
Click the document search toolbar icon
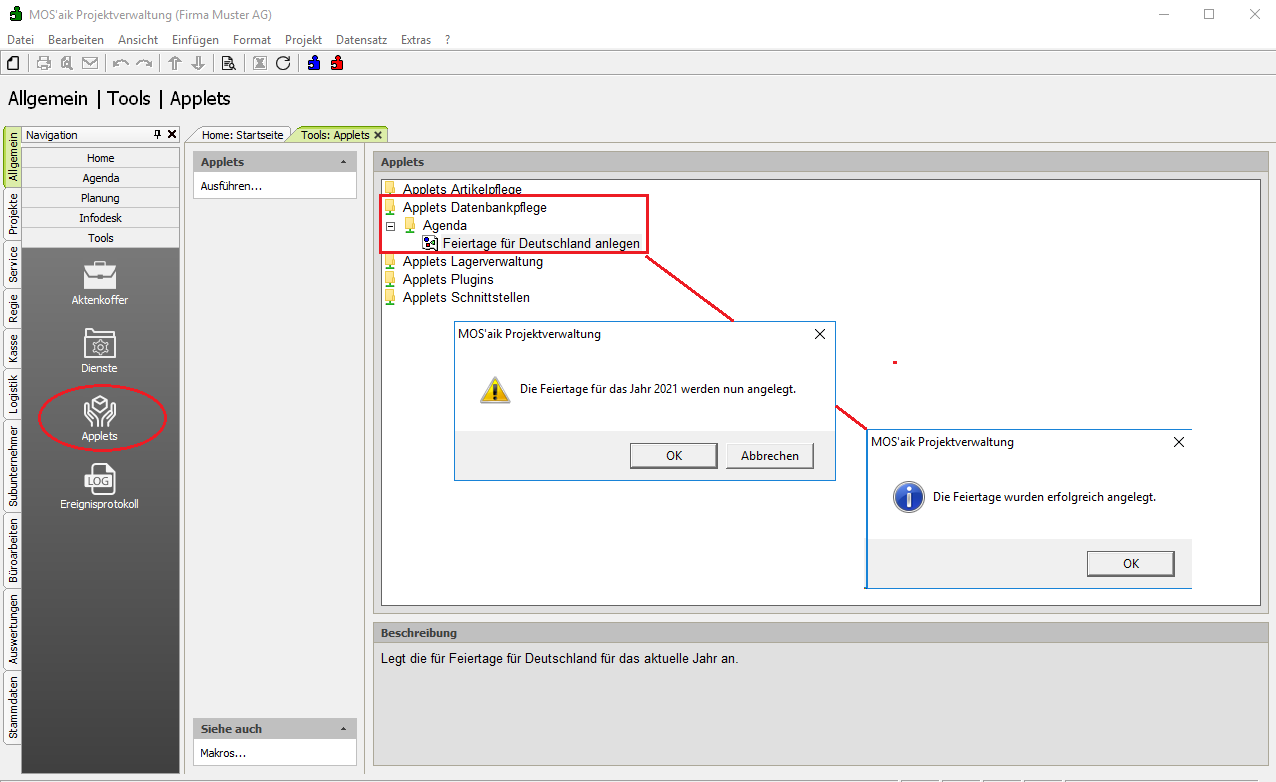coord(228,63)
